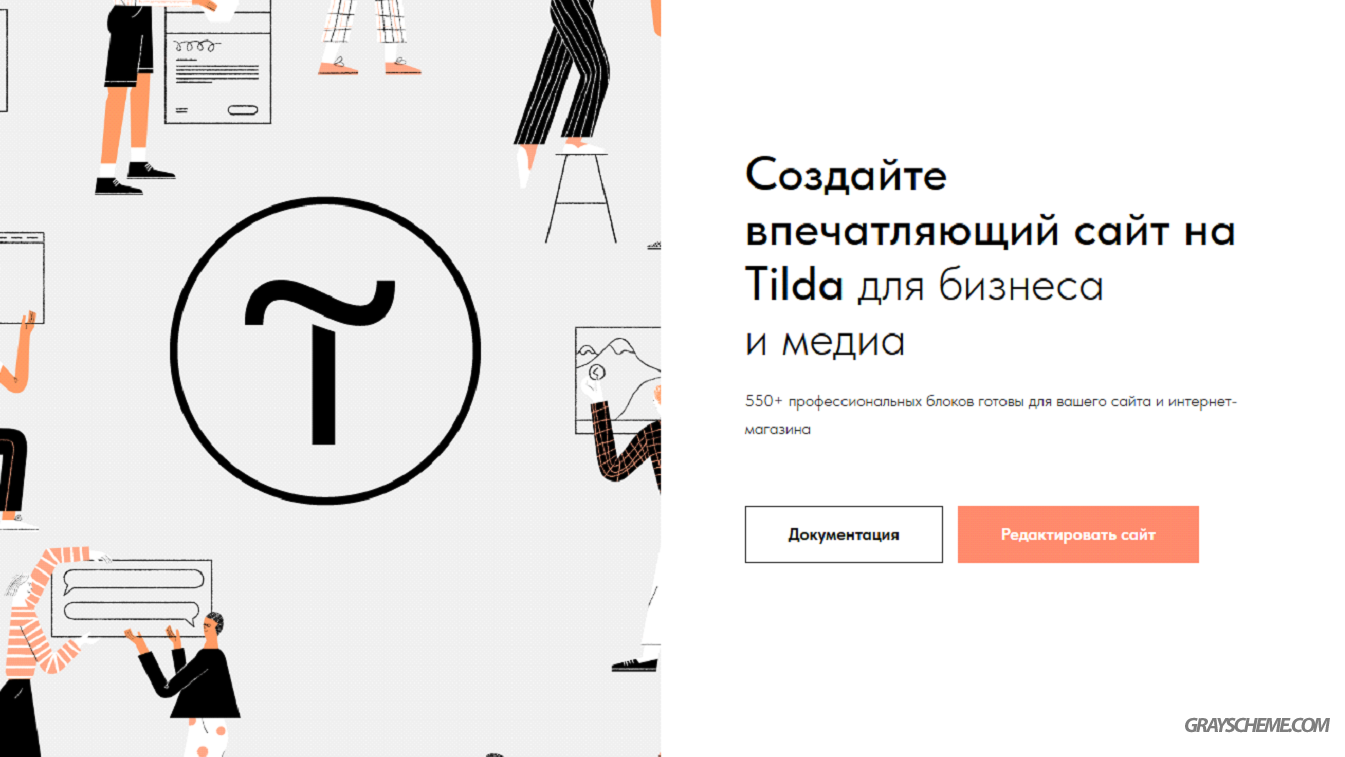Click the Tilda circular logo
The image size is (1345, 757).
[x=325, y=349]
